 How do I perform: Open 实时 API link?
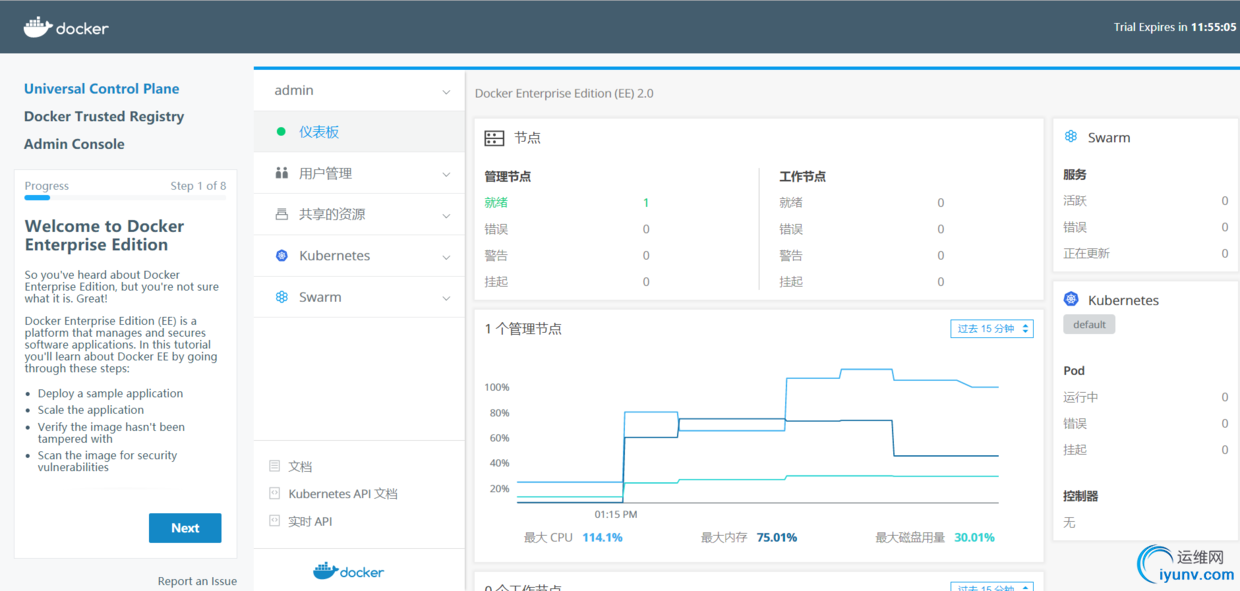pos(310,521)
